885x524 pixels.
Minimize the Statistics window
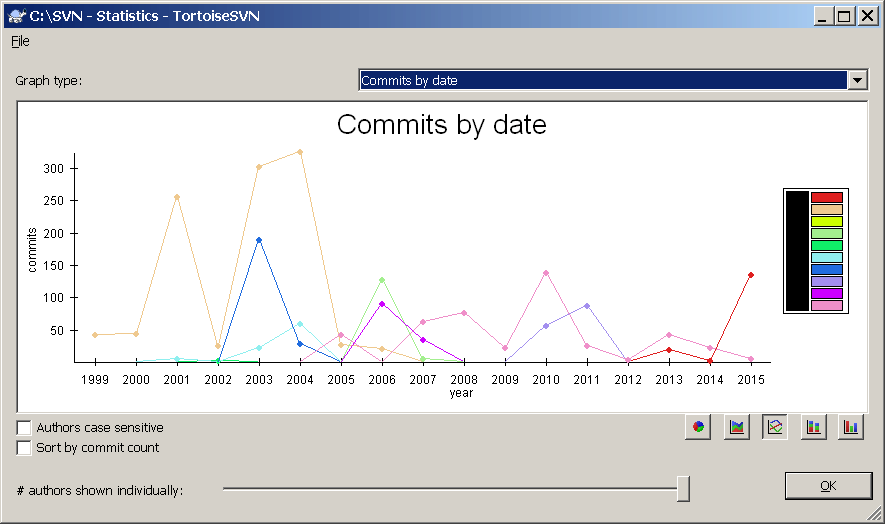pyautogui.click(x=823, y=16)
